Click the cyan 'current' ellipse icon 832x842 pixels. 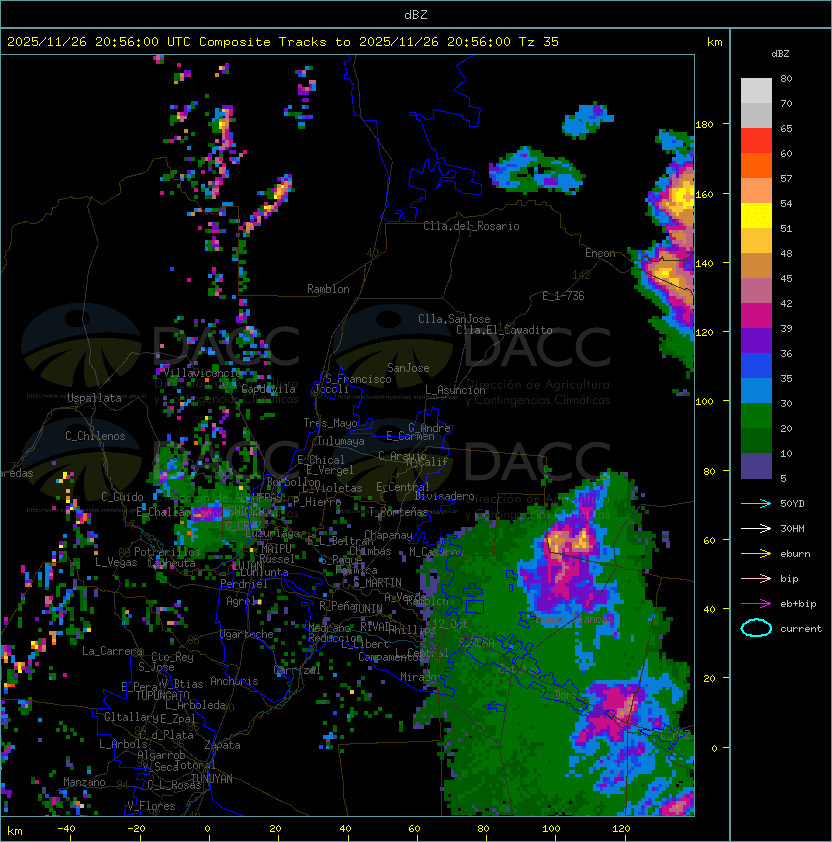coord(756,628)
